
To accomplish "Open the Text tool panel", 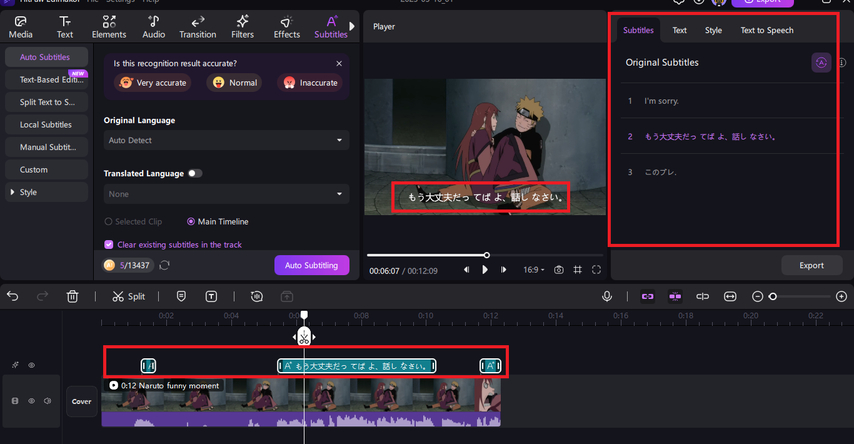I will pyautogui.click(x=65, y=27).
